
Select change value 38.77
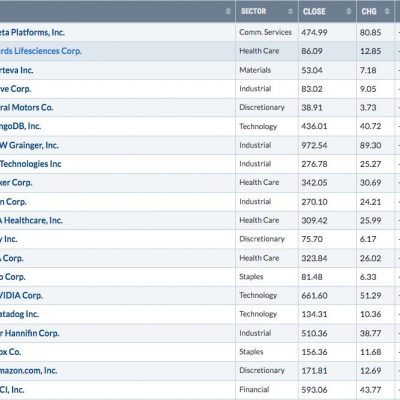(370, 333)
